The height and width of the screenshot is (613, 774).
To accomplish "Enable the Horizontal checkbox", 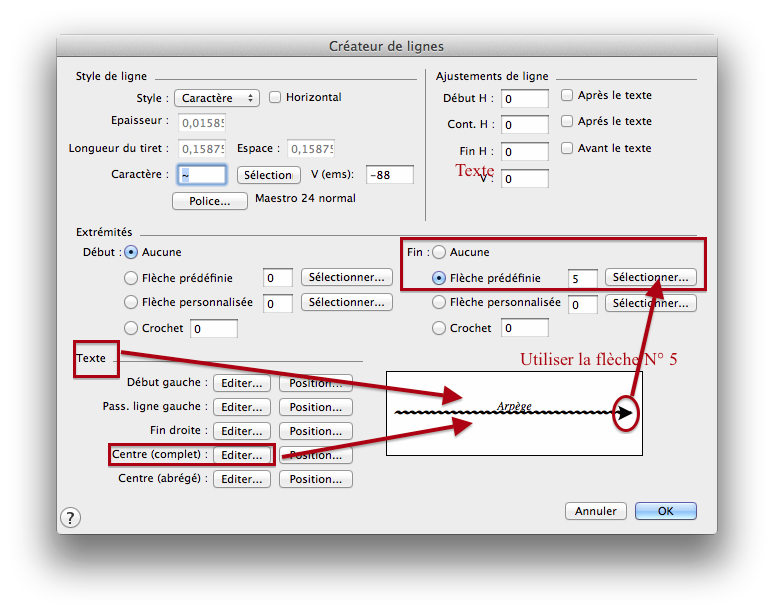I will (275, 97).
